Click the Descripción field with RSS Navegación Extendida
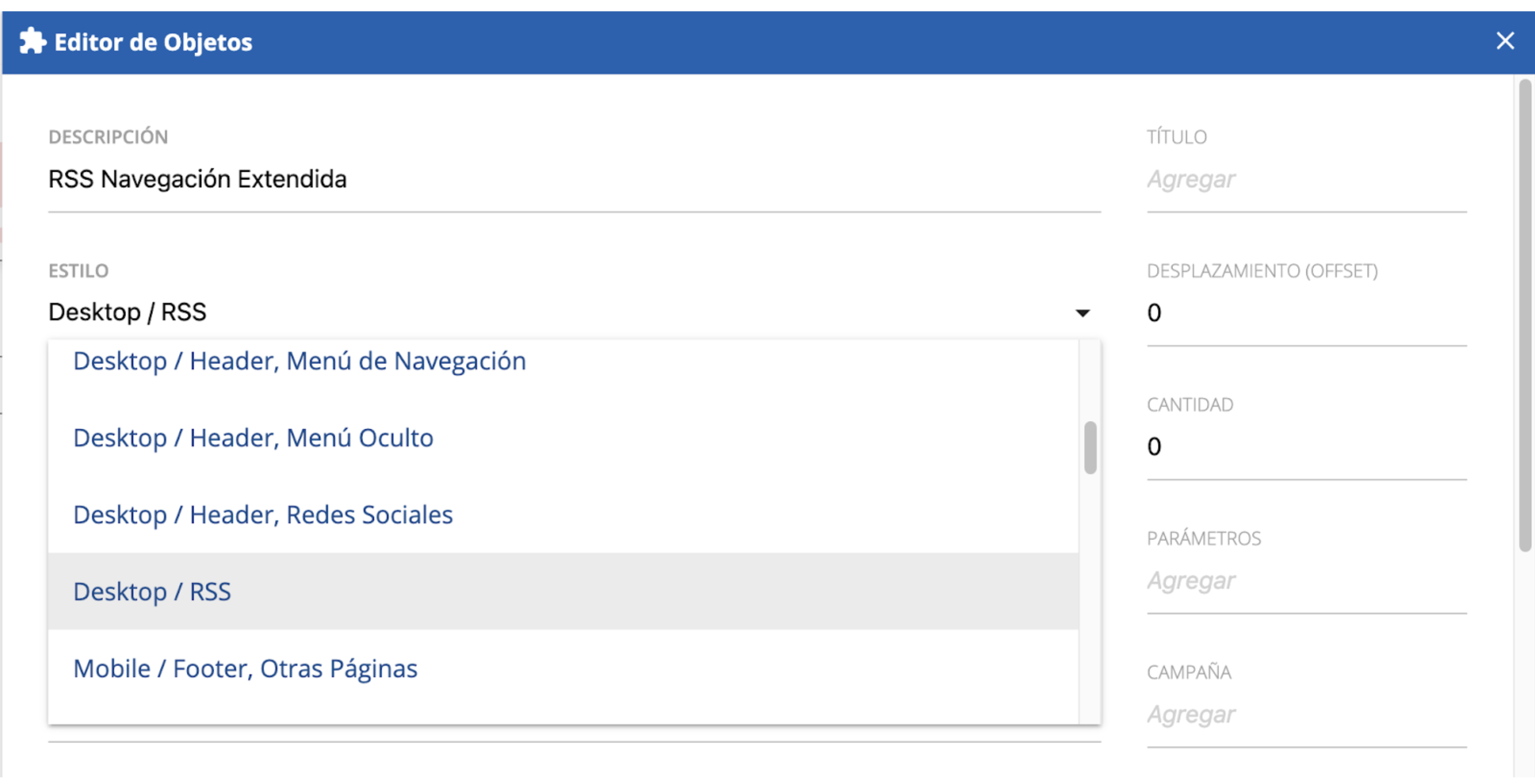 pyautogui.click(x=574, y=180)
